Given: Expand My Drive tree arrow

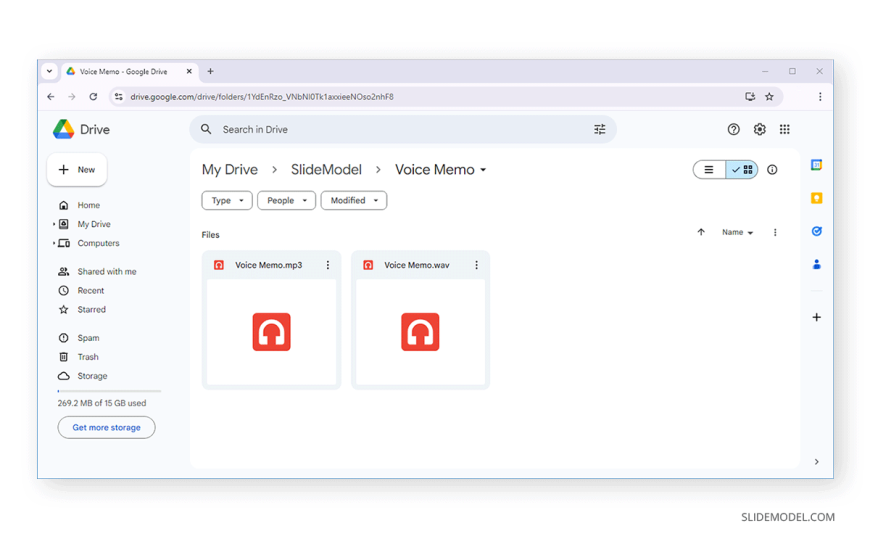Looking at the screenshot, I should pos(54,224).
